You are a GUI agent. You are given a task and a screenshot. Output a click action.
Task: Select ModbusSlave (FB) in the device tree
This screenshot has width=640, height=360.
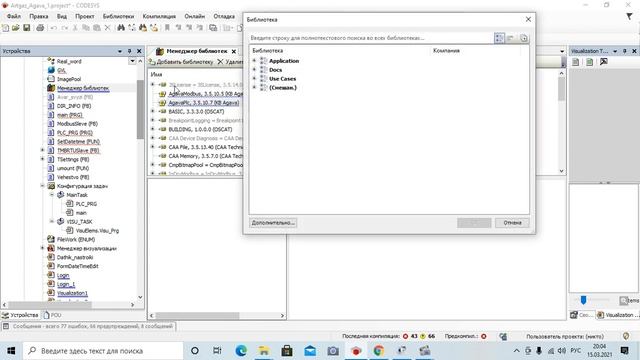click(x=73, y=124)
